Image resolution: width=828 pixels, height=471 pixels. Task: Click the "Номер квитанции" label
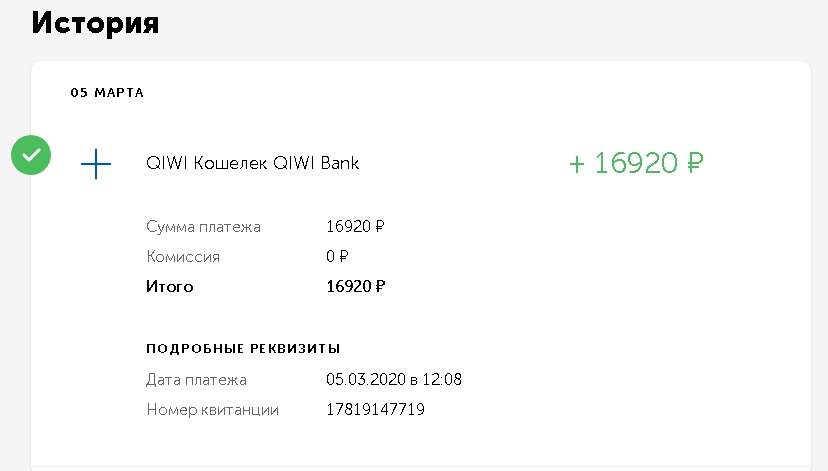[212, 410]
